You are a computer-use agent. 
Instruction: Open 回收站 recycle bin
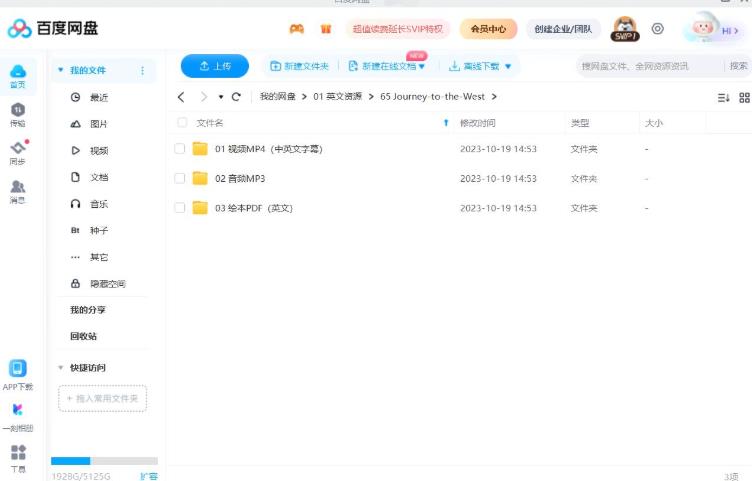pyautogui.click(x=83, y=336)
